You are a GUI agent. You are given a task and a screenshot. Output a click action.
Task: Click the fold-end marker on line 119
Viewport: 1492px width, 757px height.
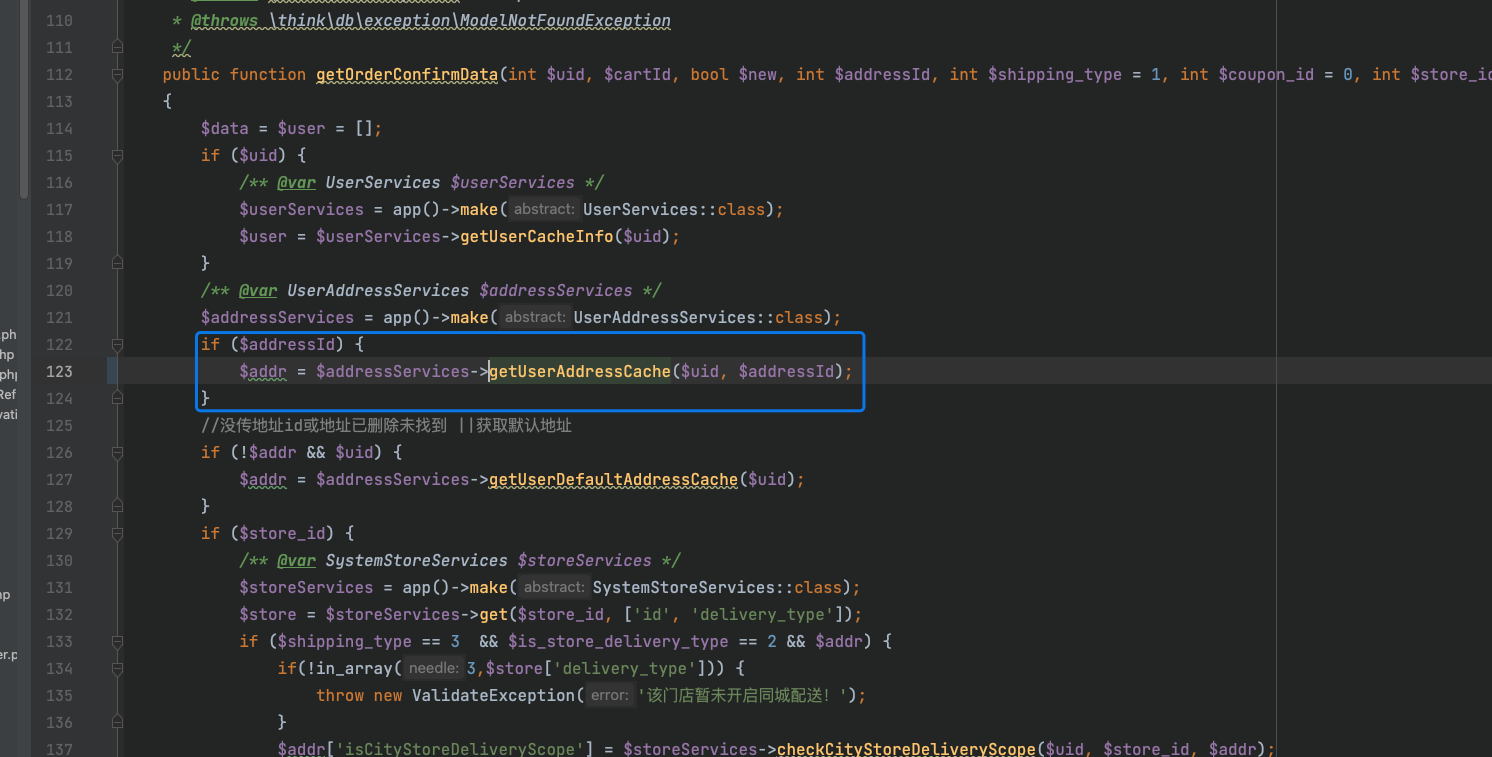118,263
